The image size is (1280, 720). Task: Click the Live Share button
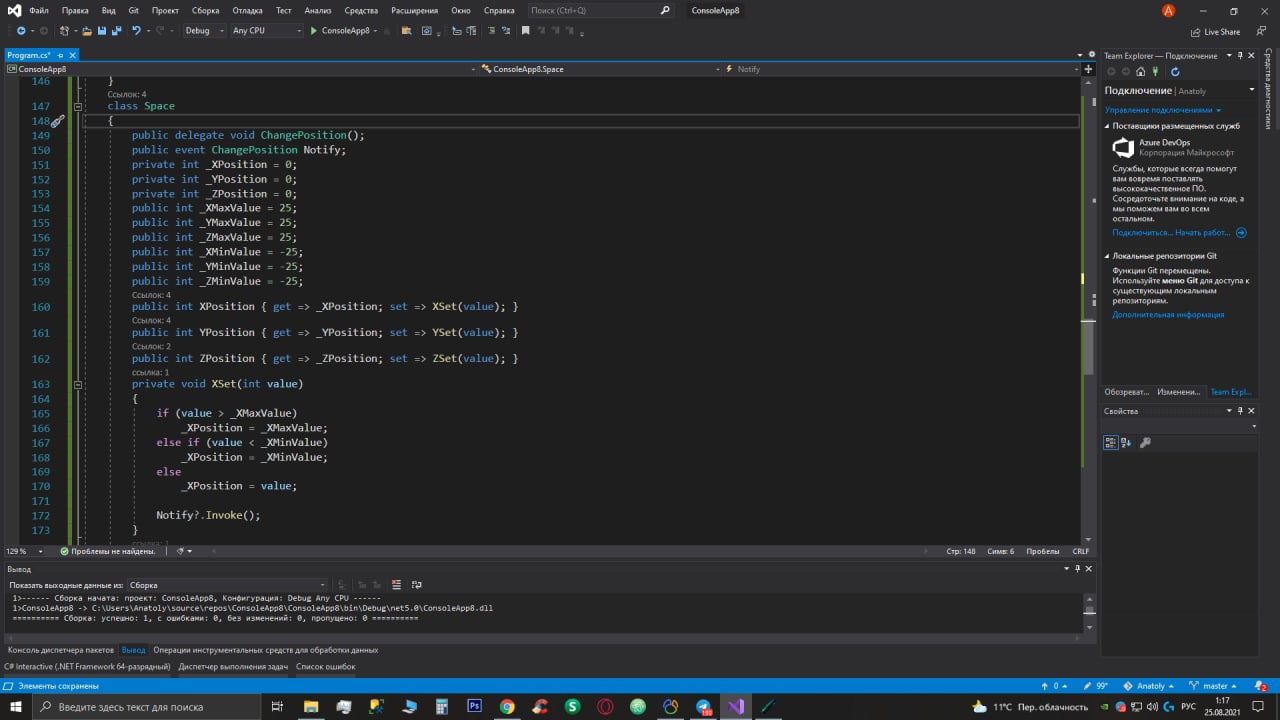[x=1214, y=31]
